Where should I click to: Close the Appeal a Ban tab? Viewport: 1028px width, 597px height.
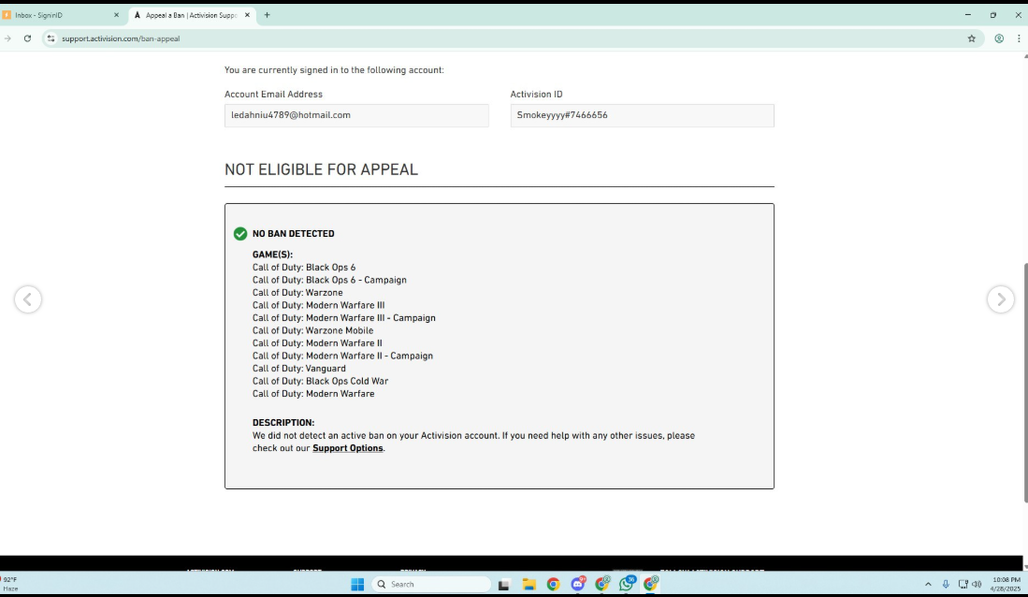(247, 15)
